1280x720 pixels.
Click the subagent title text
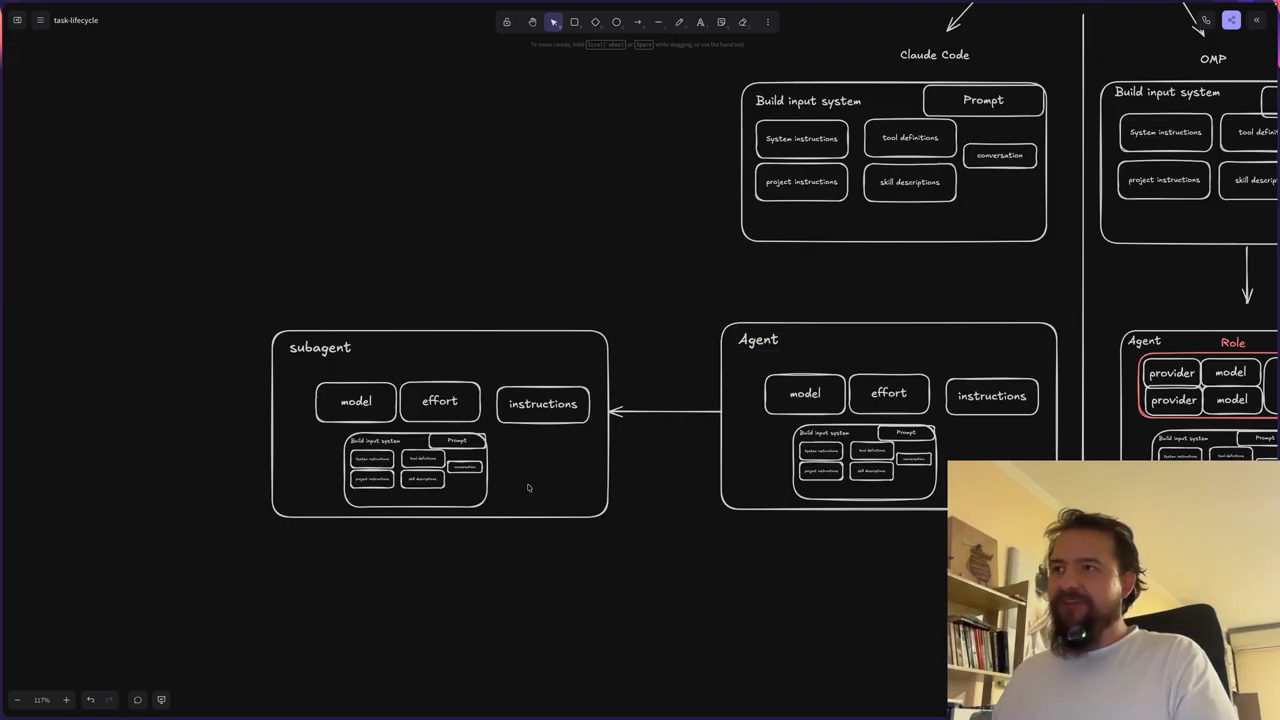[320, 348]
